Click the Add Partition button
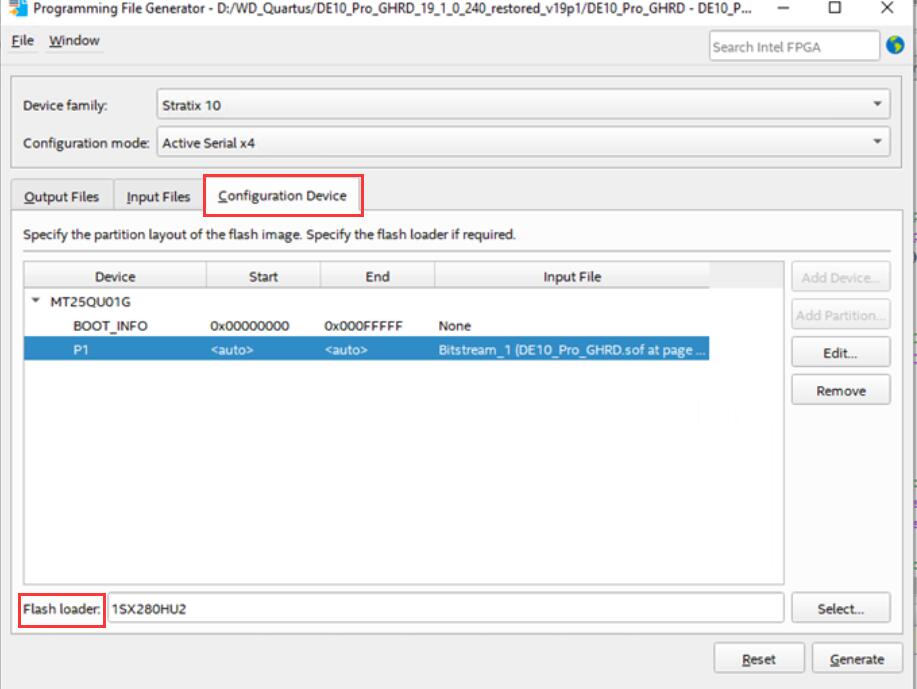Viewport: 917px width, 689px height. [840, 315]
